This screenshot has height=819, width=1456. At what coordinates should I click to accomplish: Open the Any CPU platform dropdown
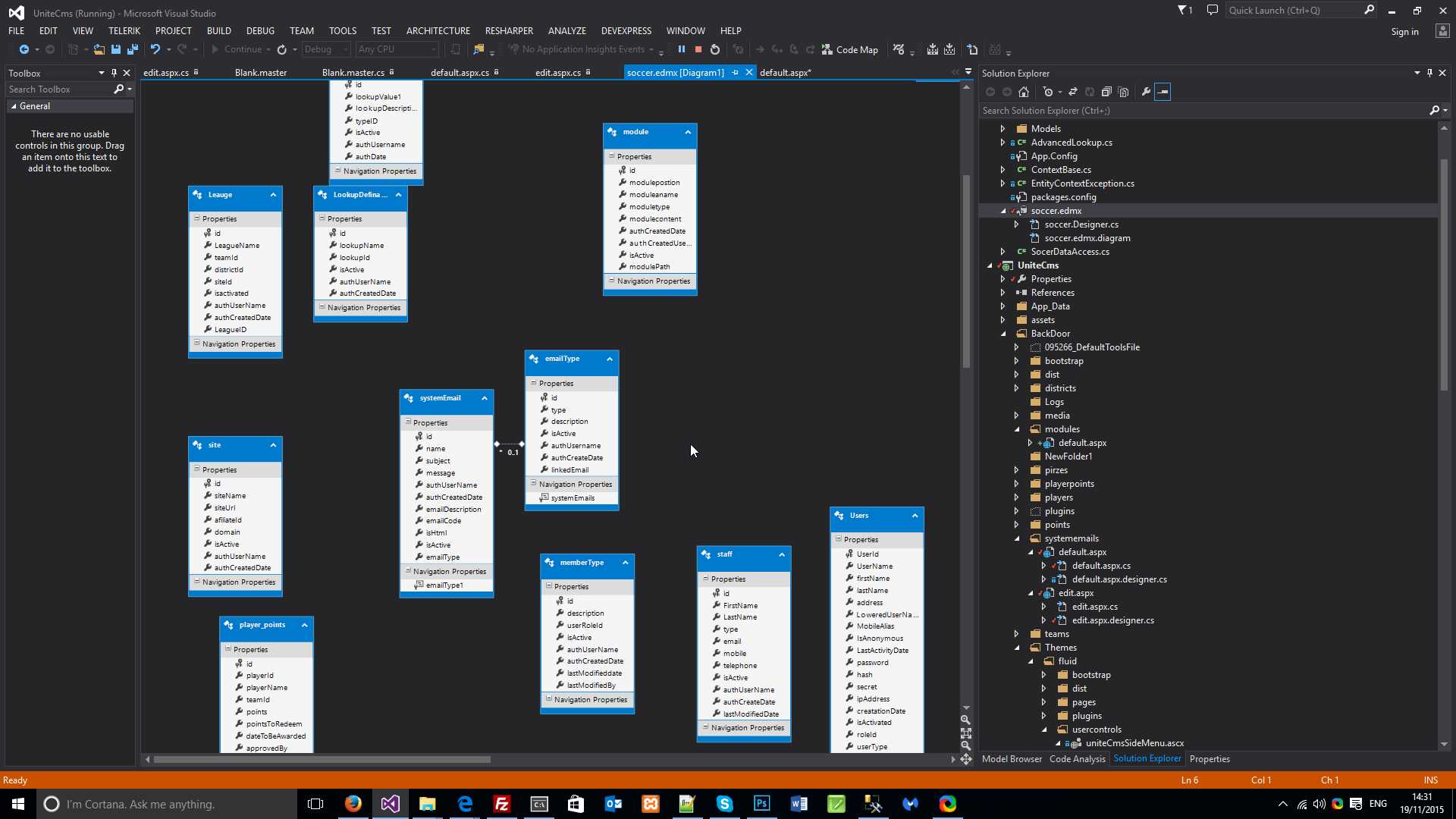(397, 49)
